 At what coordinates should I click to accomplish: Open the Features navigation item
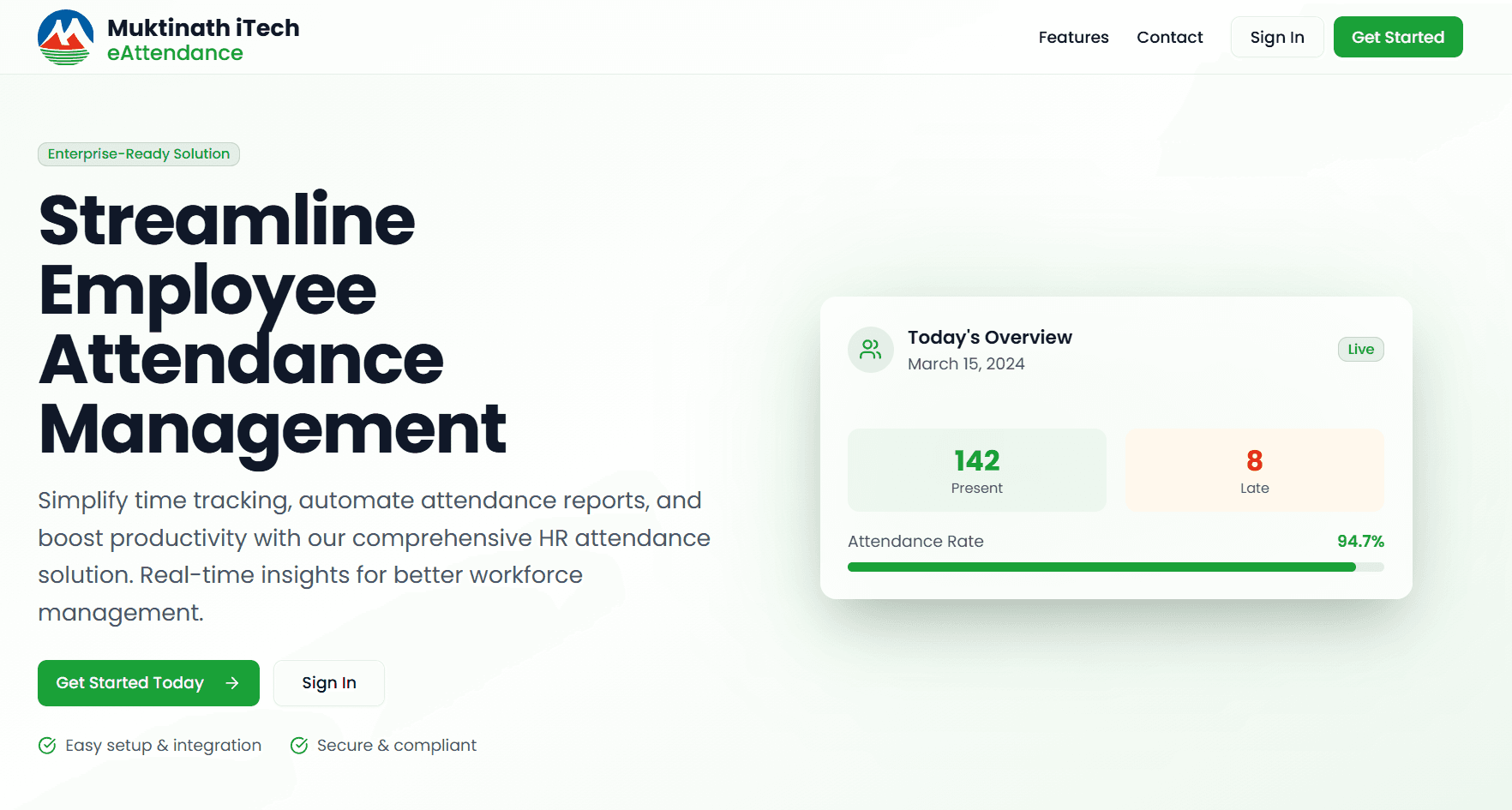pyautogui.click(x=1073, y=37)
